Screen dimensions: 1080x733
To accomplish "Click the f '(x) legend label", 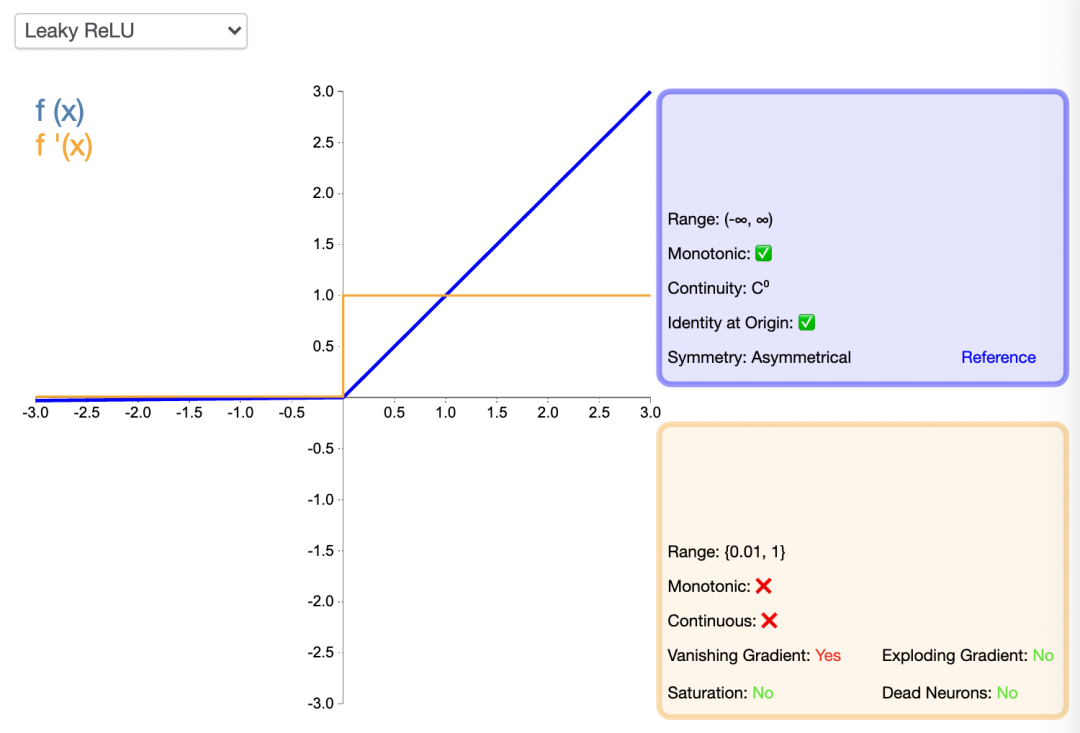I will (x=64, y=146).
